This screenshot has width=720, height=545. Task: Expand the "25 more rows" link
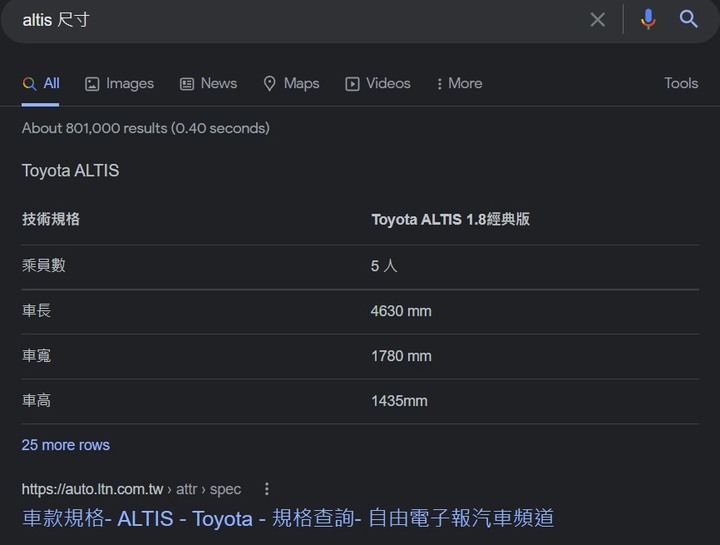(x=66, y=445)
